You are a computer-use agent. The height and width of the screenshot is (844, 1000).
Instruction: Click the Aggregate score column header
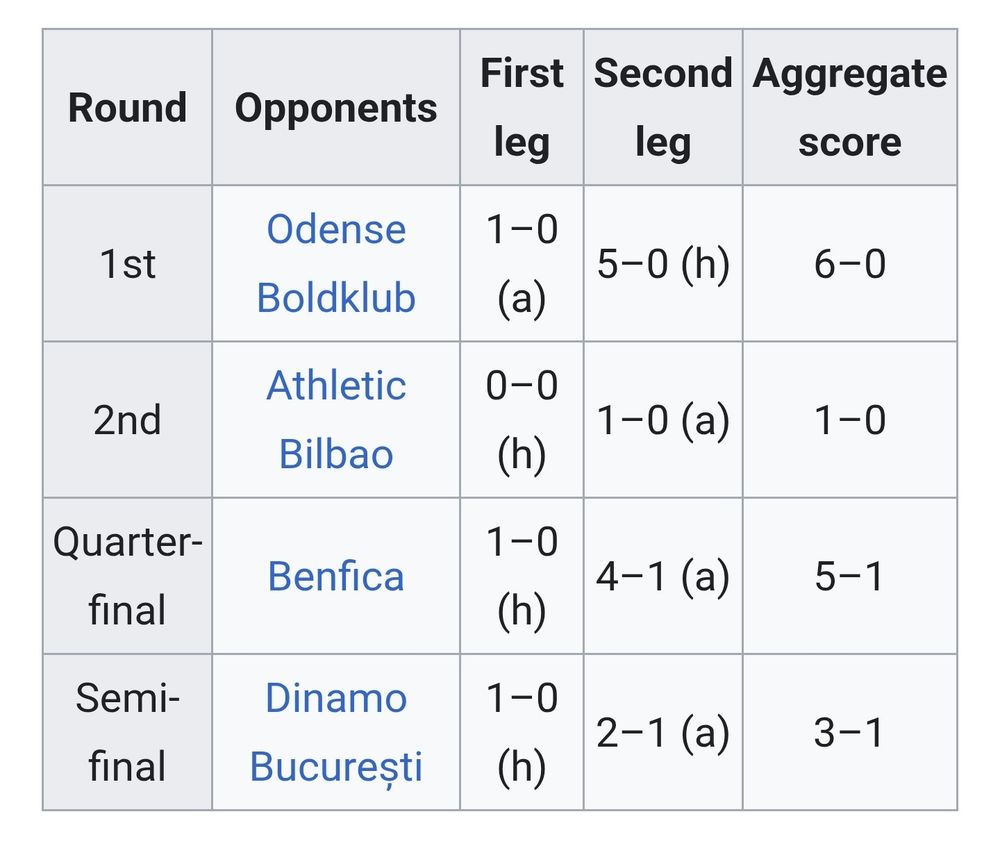[x=850, y=107]
